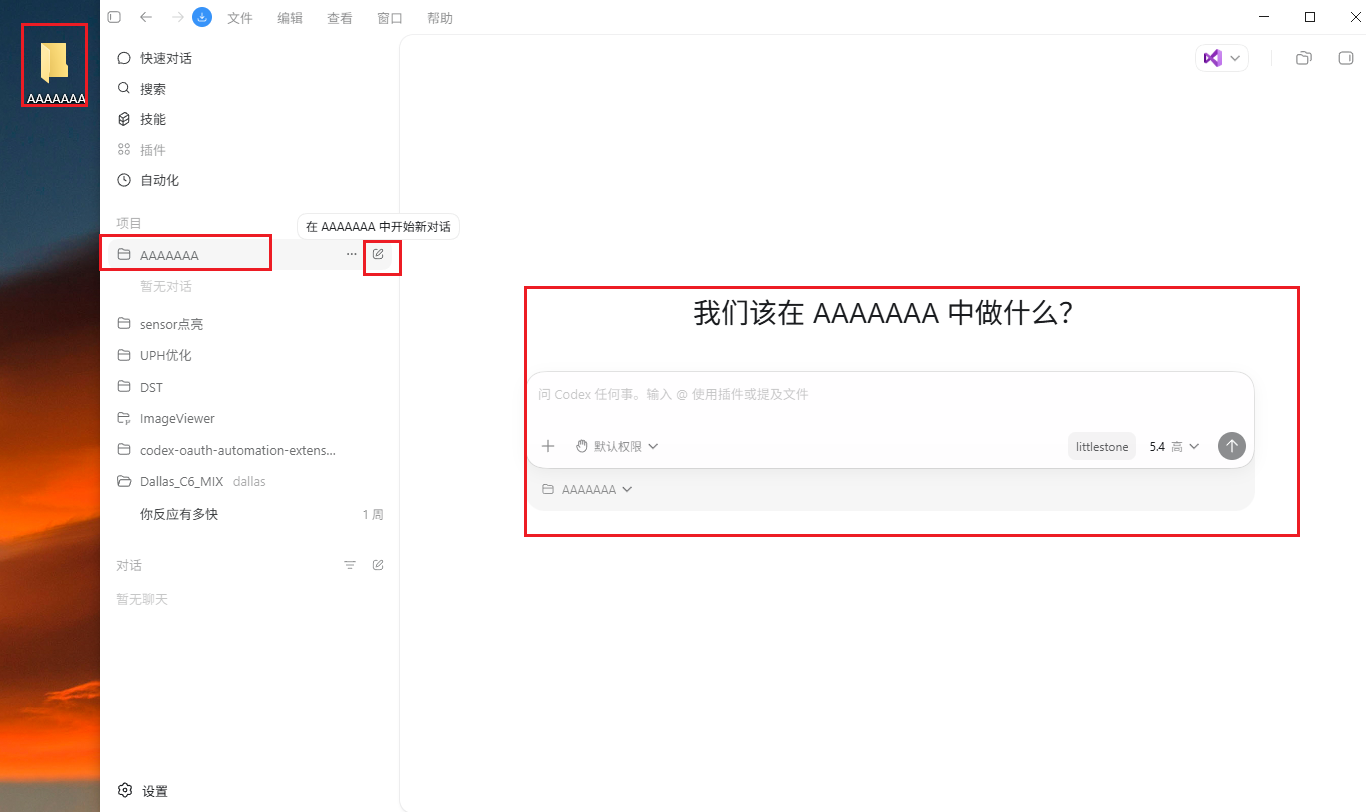Open the AAAAAAA folder dropdown below the input
The image size is (1366, 812).
(x=587, y=489)
